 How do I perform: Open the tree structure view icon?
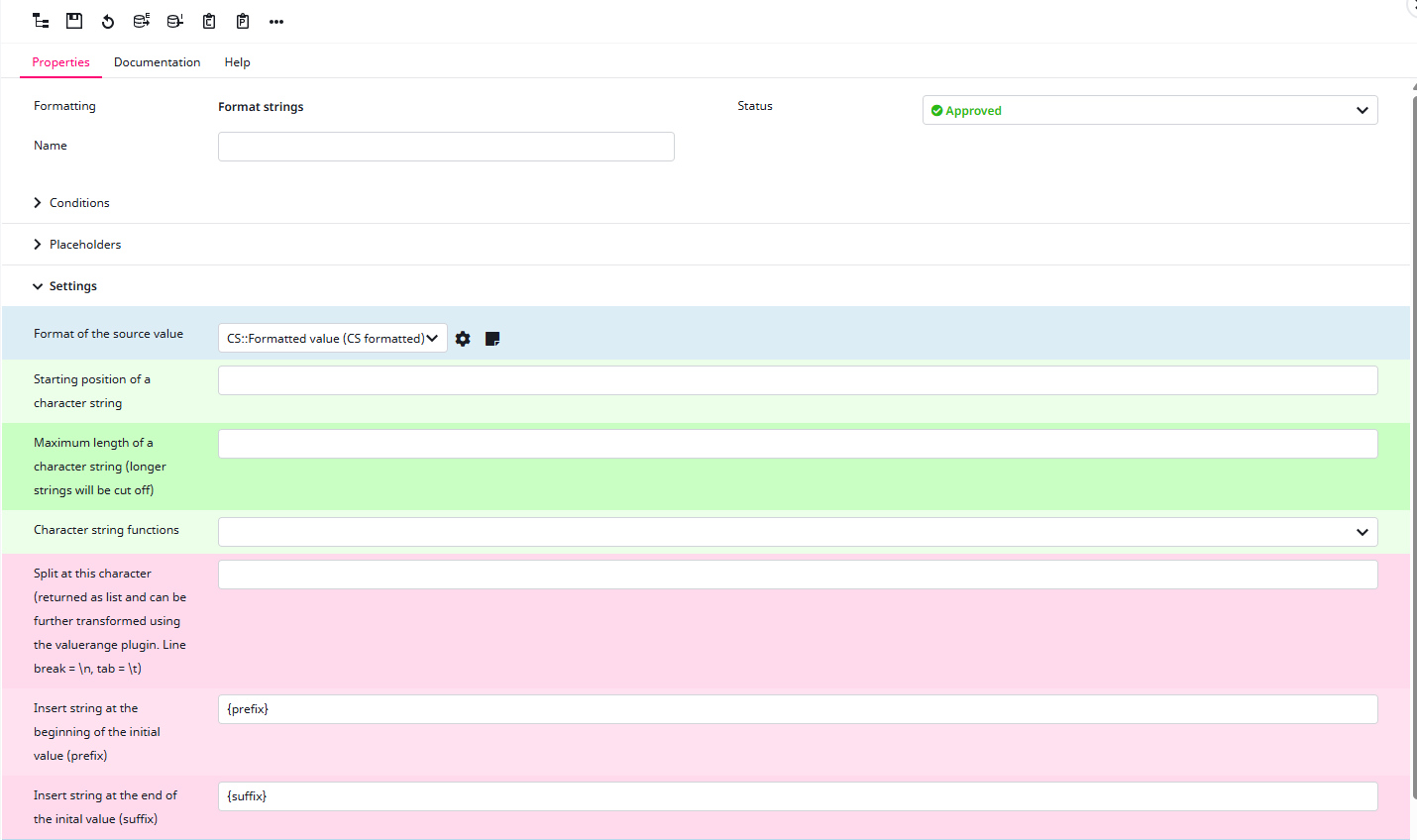[x=41, y=21]
